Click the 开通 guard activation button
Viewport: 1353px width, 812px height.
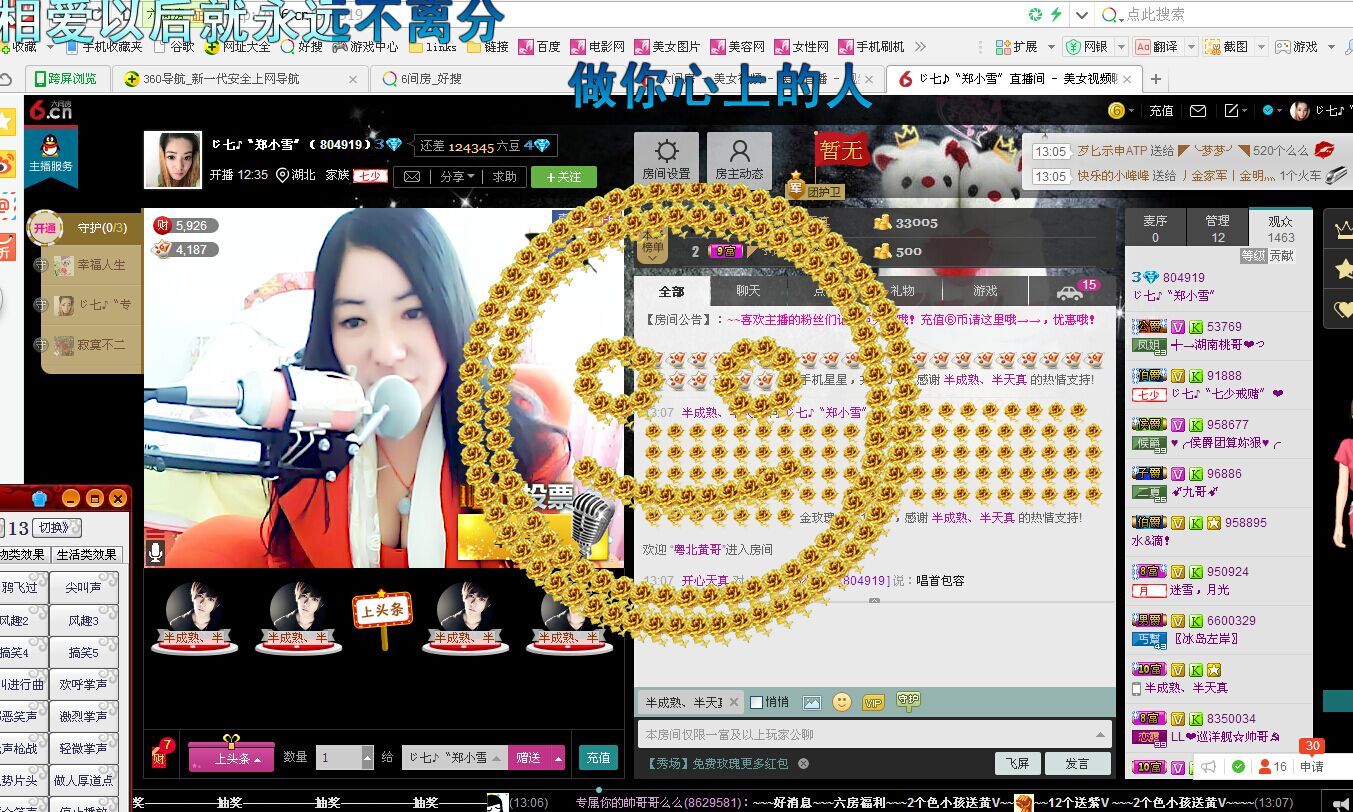44,228
